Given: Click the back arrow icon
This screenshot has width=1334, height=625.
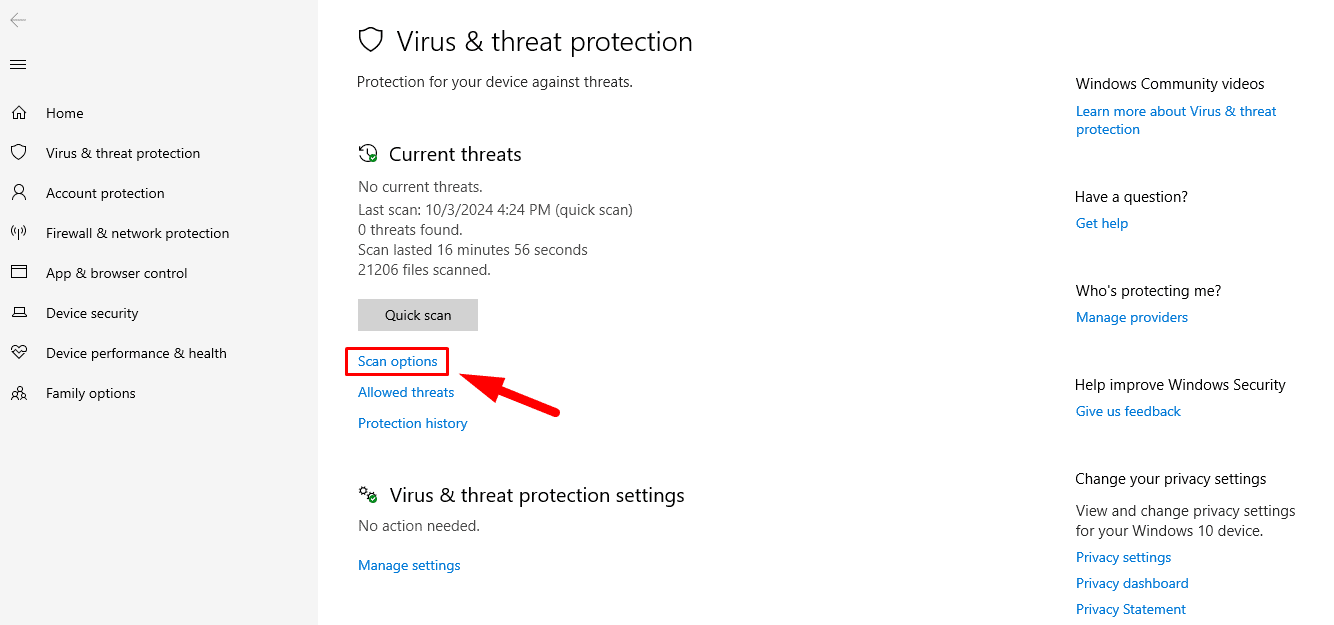Looking at the screenshot, I should point(18,20).
